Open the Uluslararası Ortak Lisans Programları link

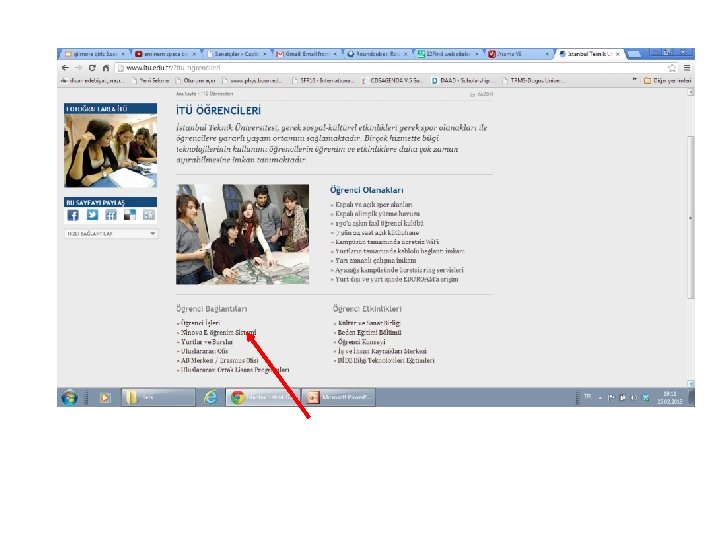point(235,370)
